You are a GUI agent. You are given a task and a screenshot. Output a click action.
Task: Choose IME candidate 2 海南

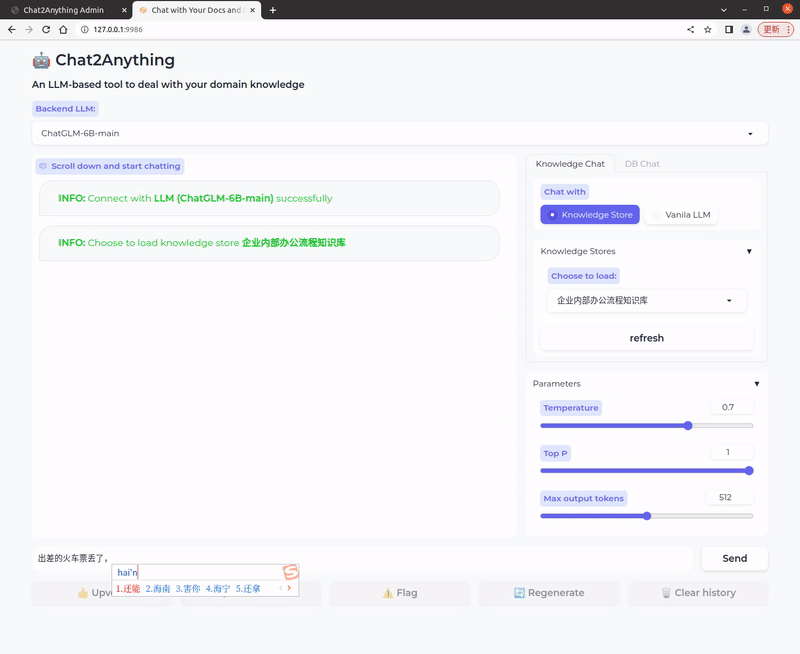coord(158,589)
